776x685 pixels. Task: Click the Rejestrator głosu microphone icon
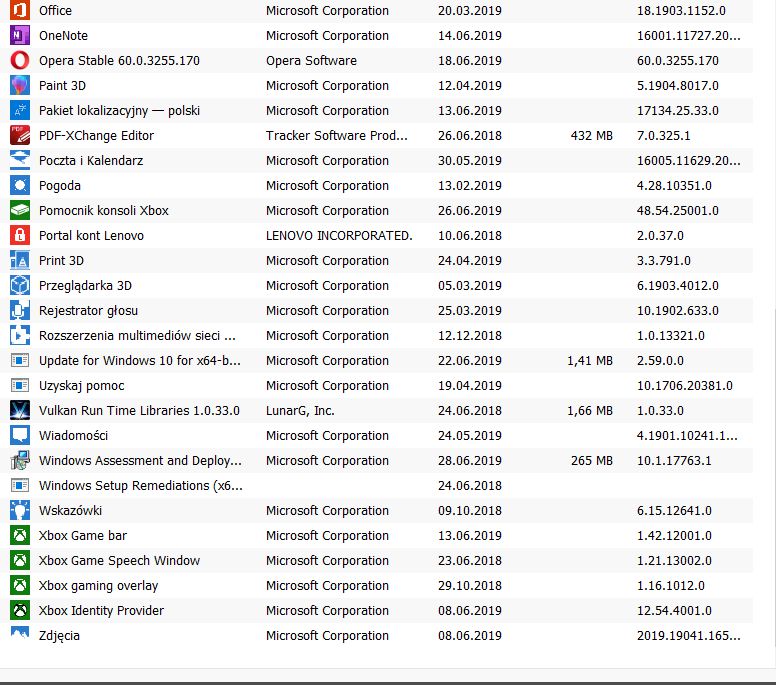tap(20, 310)
